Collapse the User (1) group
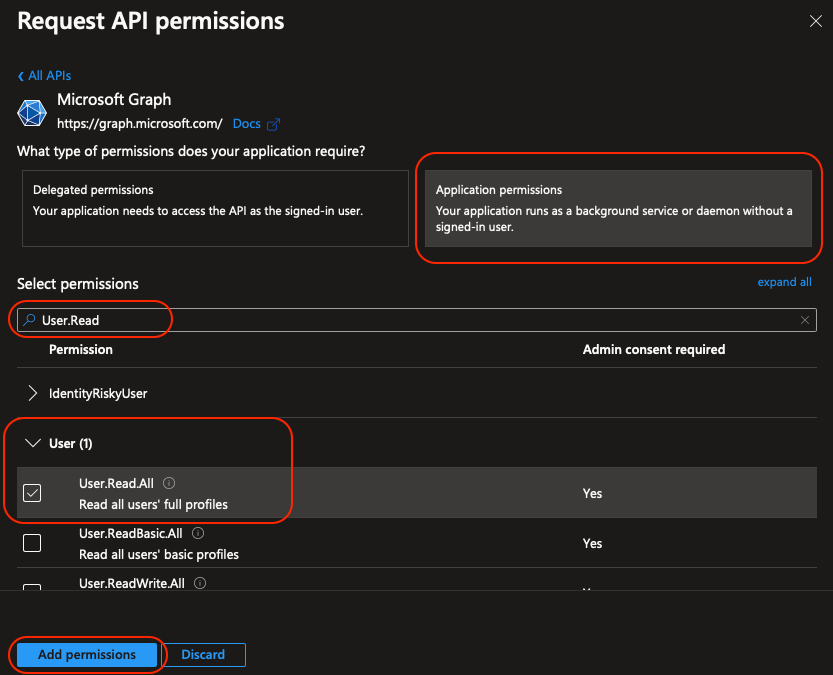 click(x=33, y=443)
